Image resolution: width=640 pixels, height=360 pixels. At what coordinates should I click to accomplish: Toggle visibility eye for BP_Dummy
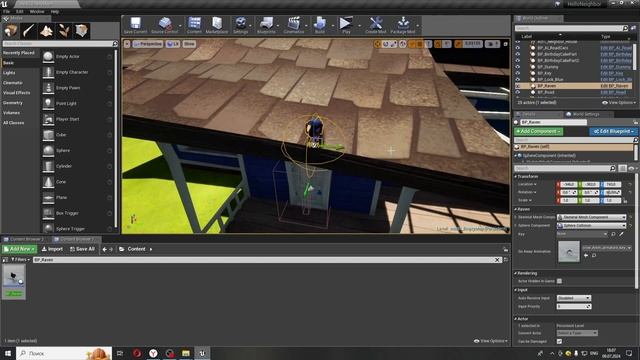click(518, 67)
